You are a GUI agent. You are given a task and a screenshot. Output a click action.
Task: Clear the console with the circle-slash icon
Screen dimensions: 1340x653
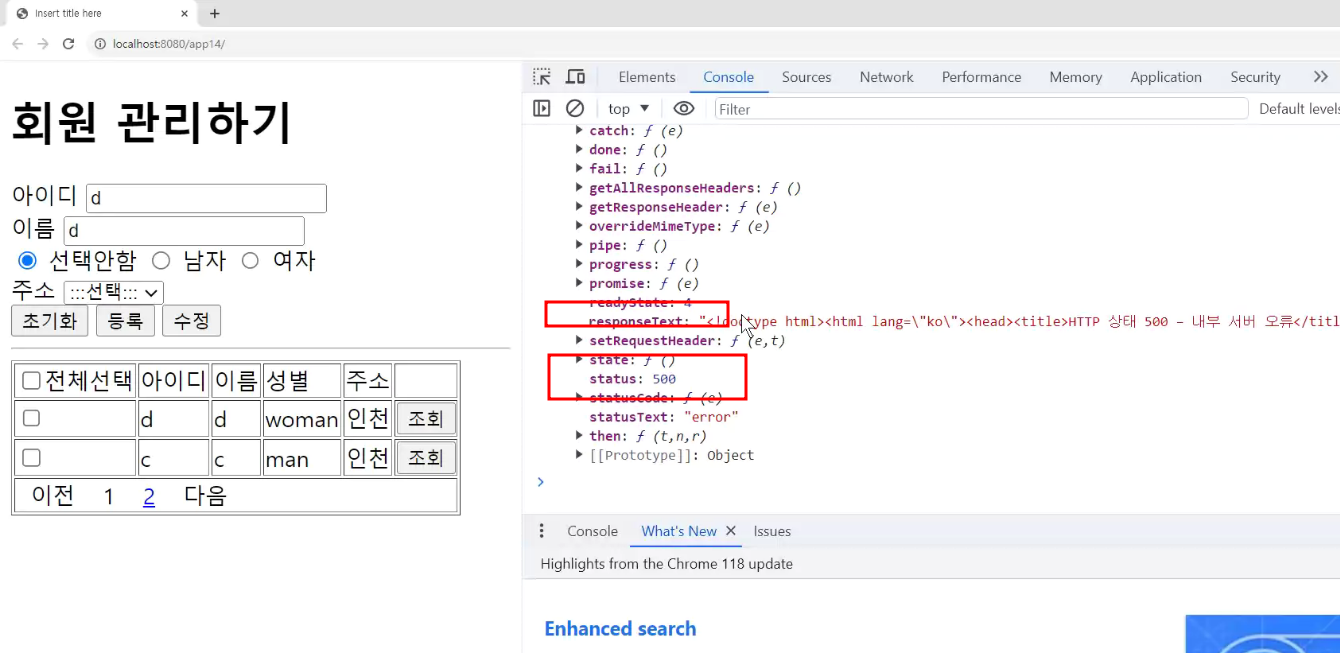[575, 108]
